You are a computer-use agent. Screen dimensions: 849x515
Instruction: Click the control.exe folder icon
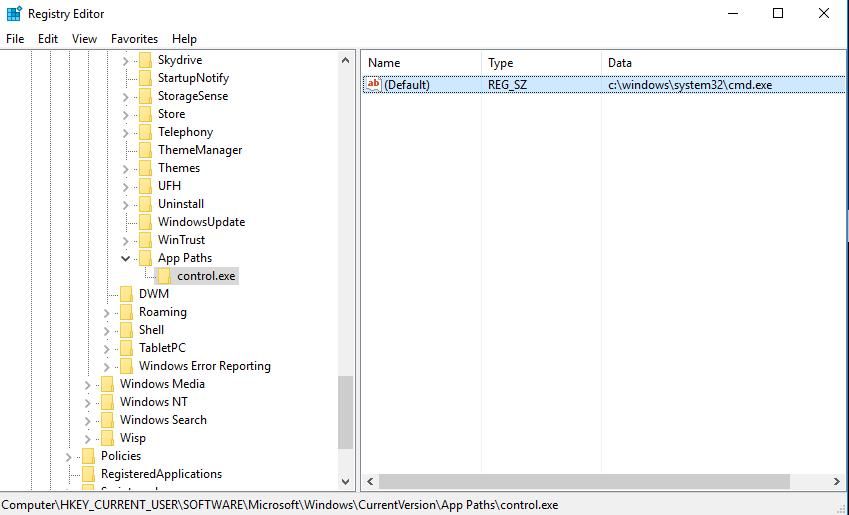165,276
